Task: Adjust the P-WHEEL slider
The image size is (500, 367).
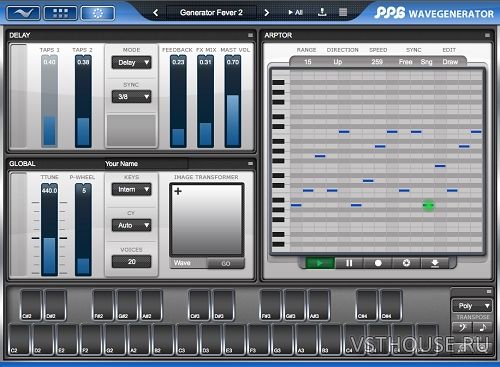Action: (83, 229)
